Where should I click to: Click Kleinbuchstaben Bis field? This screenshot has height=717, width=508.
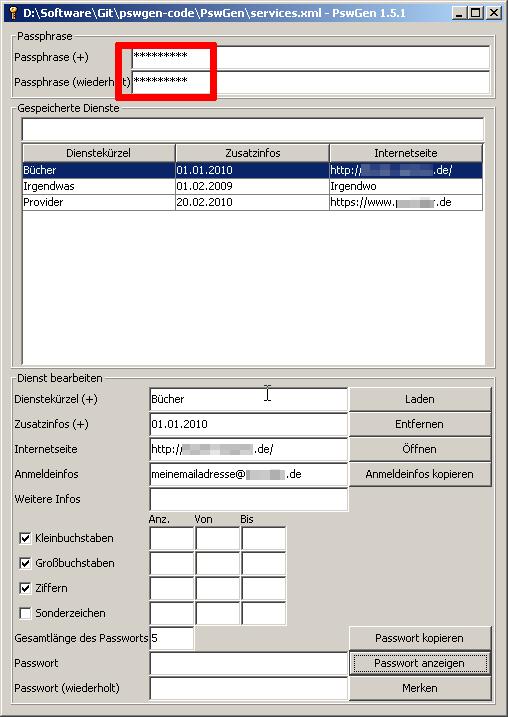pos(264,538)
